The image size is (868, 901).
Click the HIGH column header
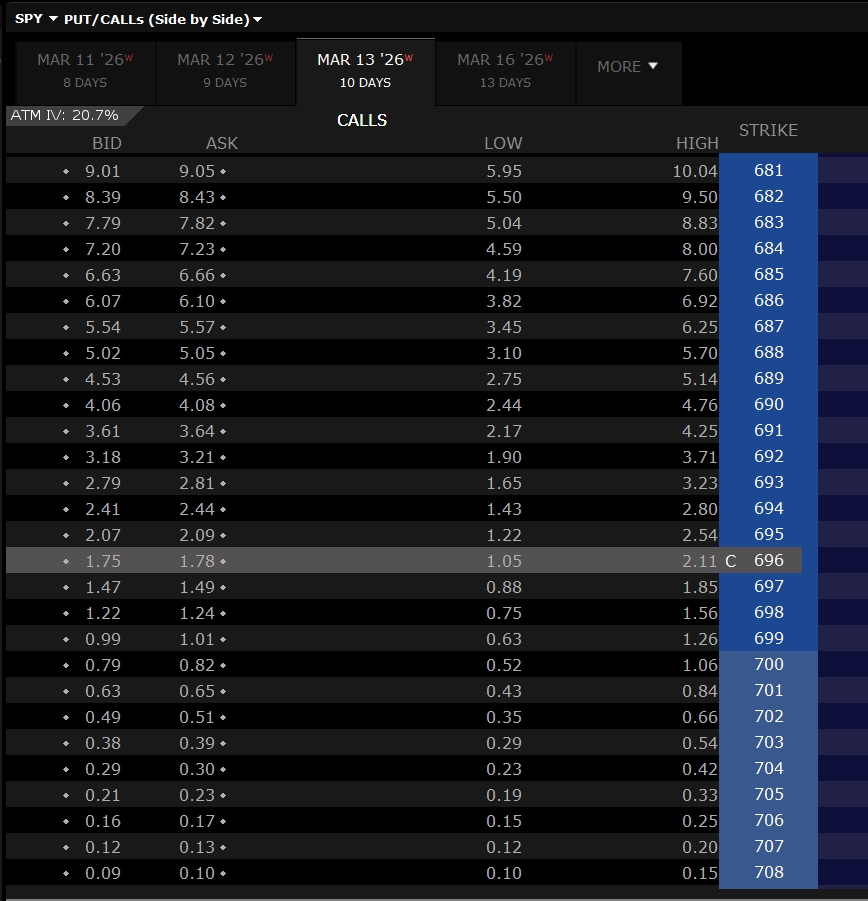pos(696,143)
